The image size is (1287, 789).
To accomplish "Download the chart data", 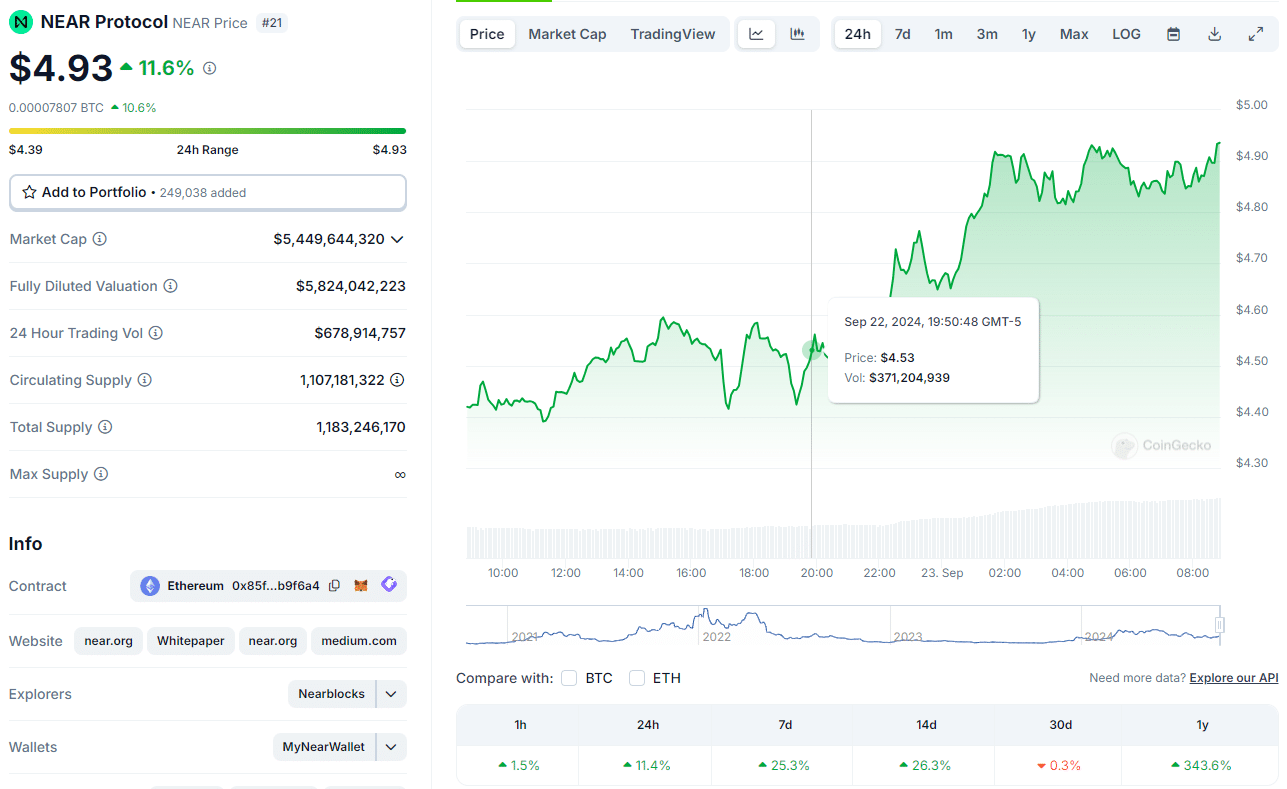I will (1215, 34).
